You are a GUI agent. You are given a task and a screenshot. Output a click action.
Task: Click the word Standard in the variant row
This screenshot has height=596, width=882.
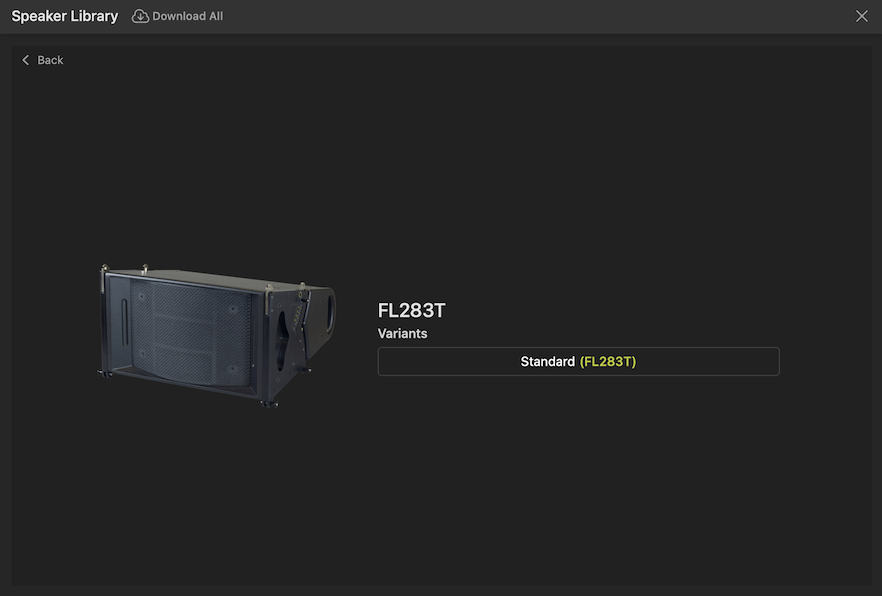click(547, 362)
